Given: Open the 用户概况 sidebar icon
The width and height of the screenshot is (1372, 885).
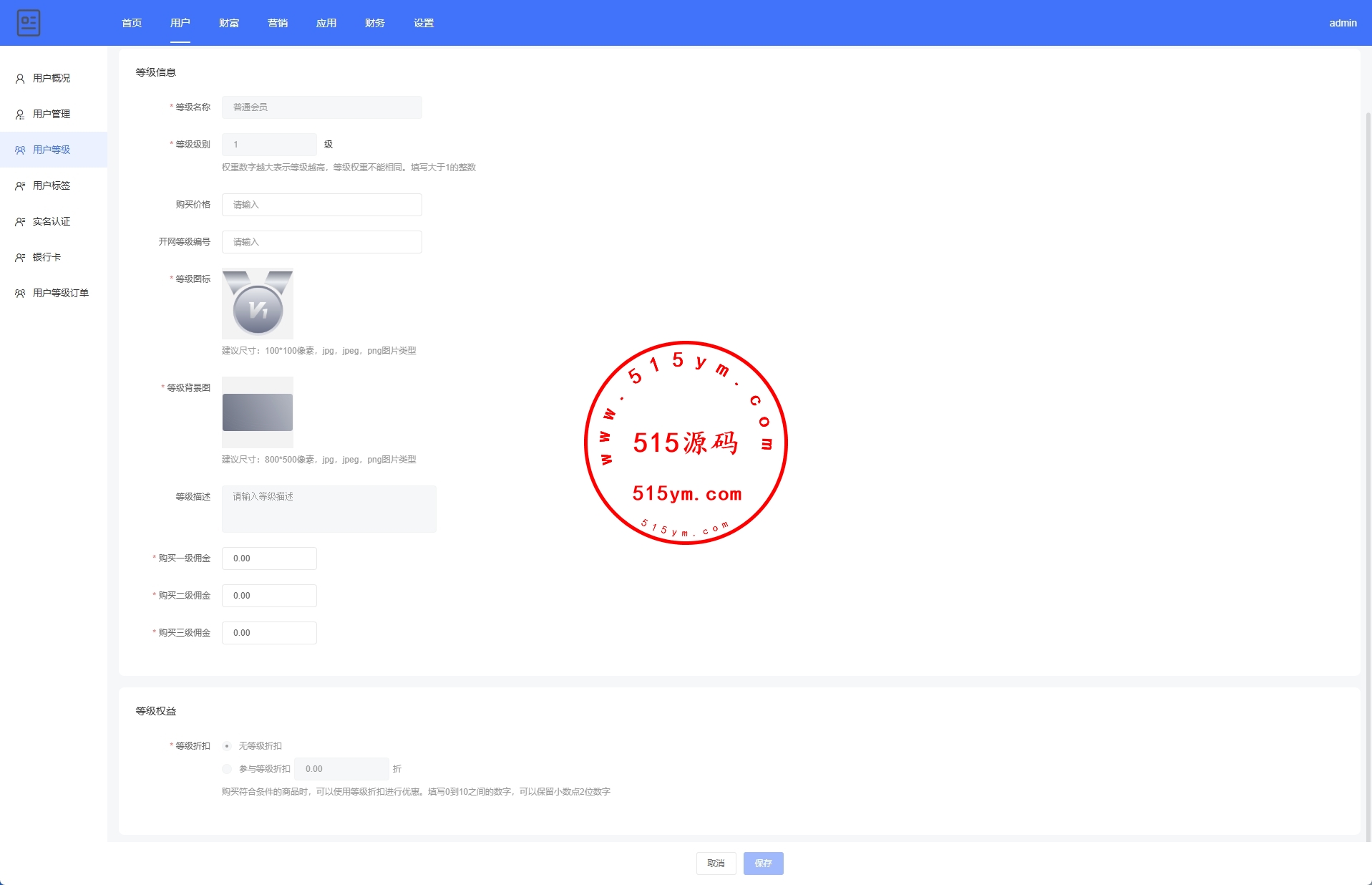Looking at the screenshot, I should 20,79.
